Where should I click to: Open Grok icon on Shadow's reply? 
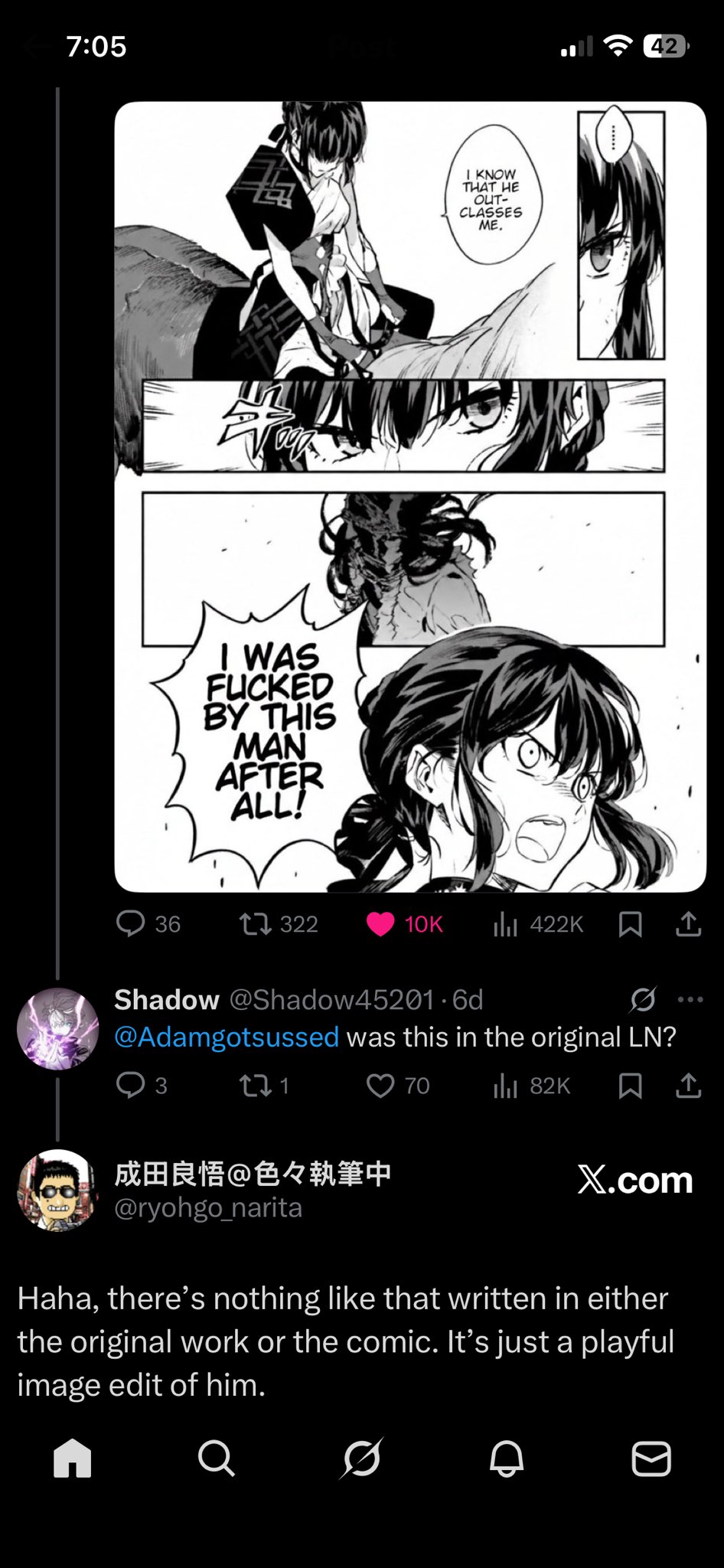(643, 999)
